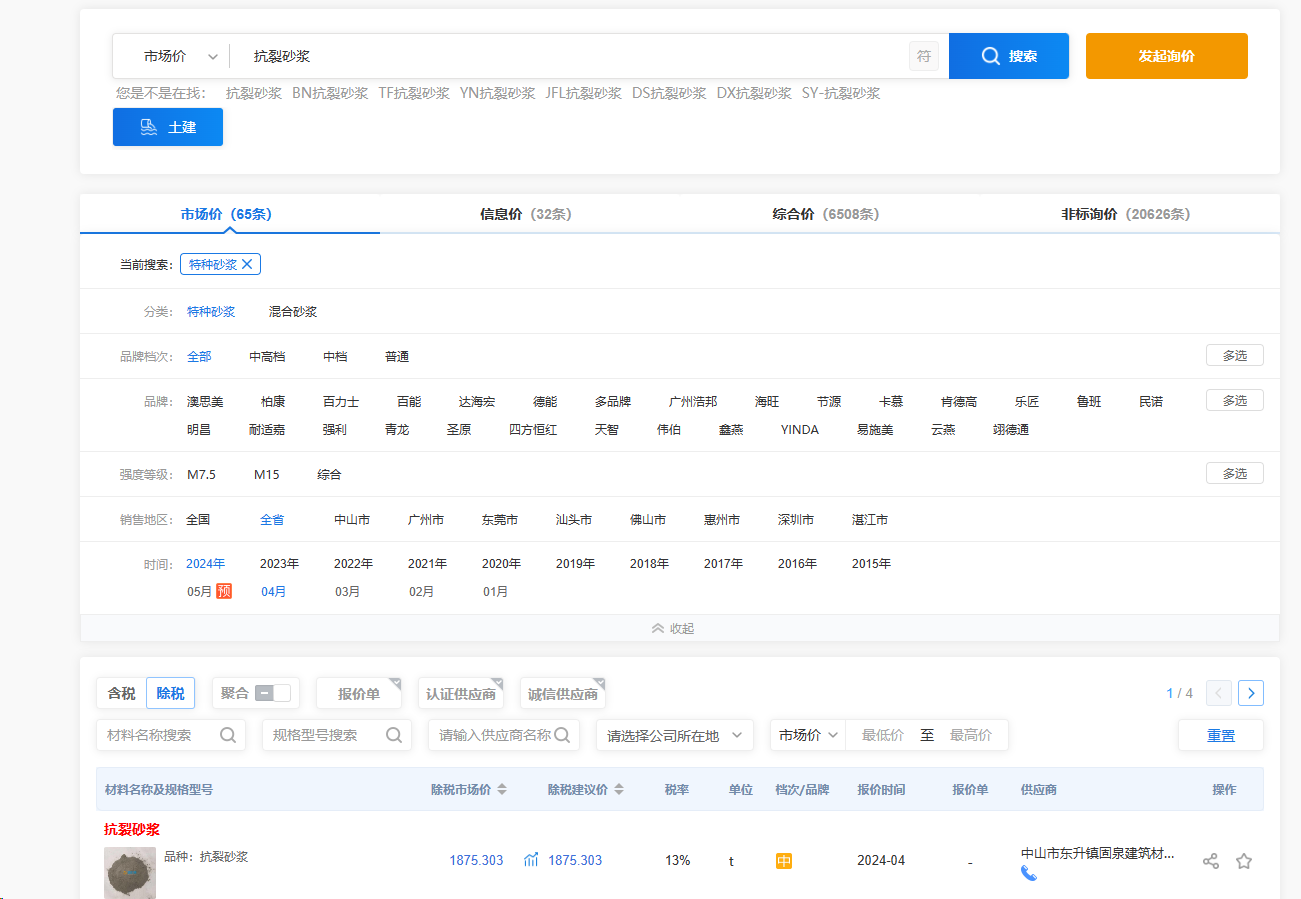Select 混合砂浆 category

click(293, 311)
